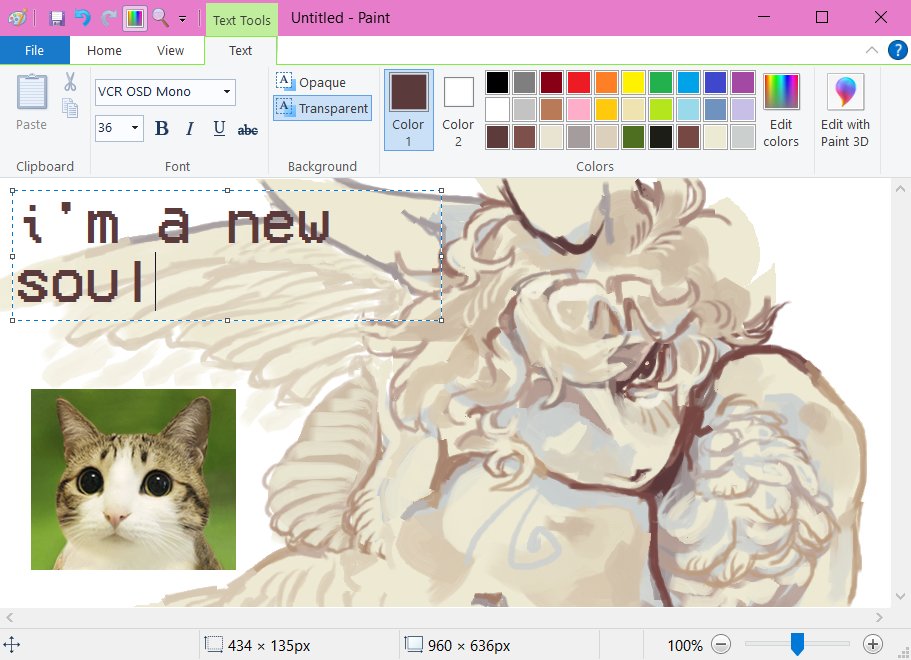The width and height of the screenshot is (911, 660).
Task: Click inside the text box after 'soul'
Action: tap(156, 282)
